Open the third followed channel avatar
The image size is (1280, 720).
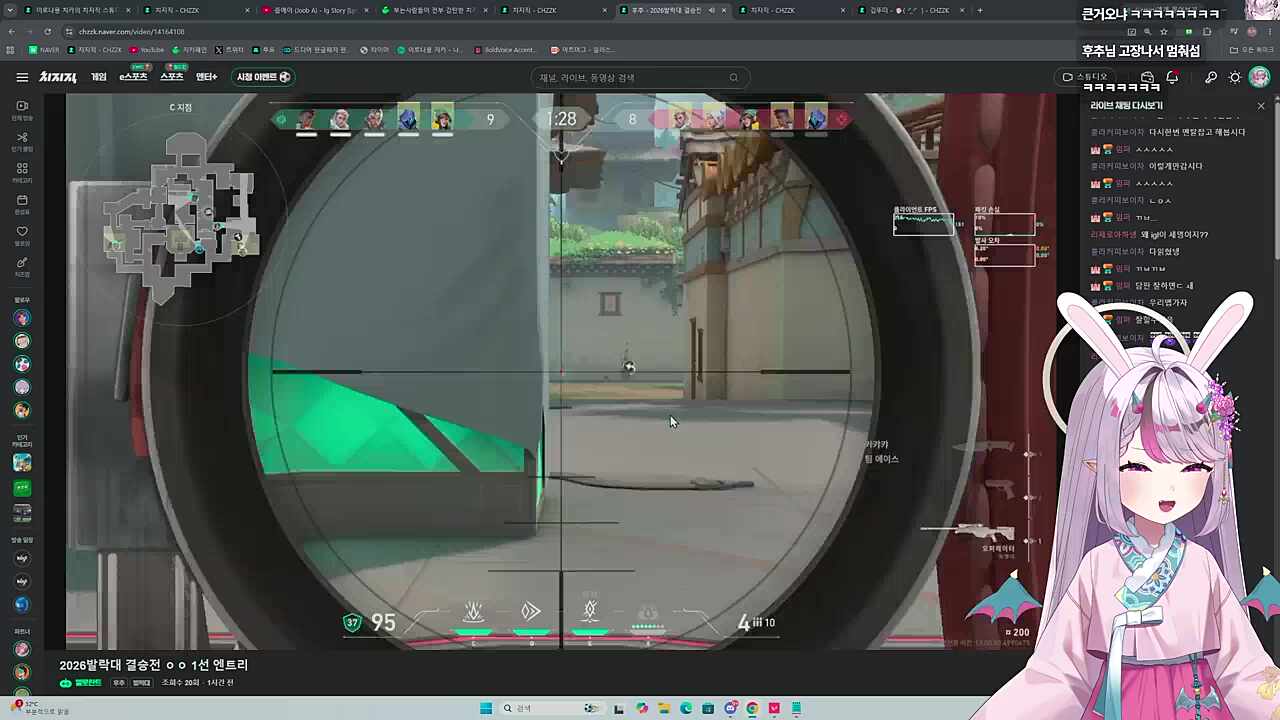[x=22, y=364]
